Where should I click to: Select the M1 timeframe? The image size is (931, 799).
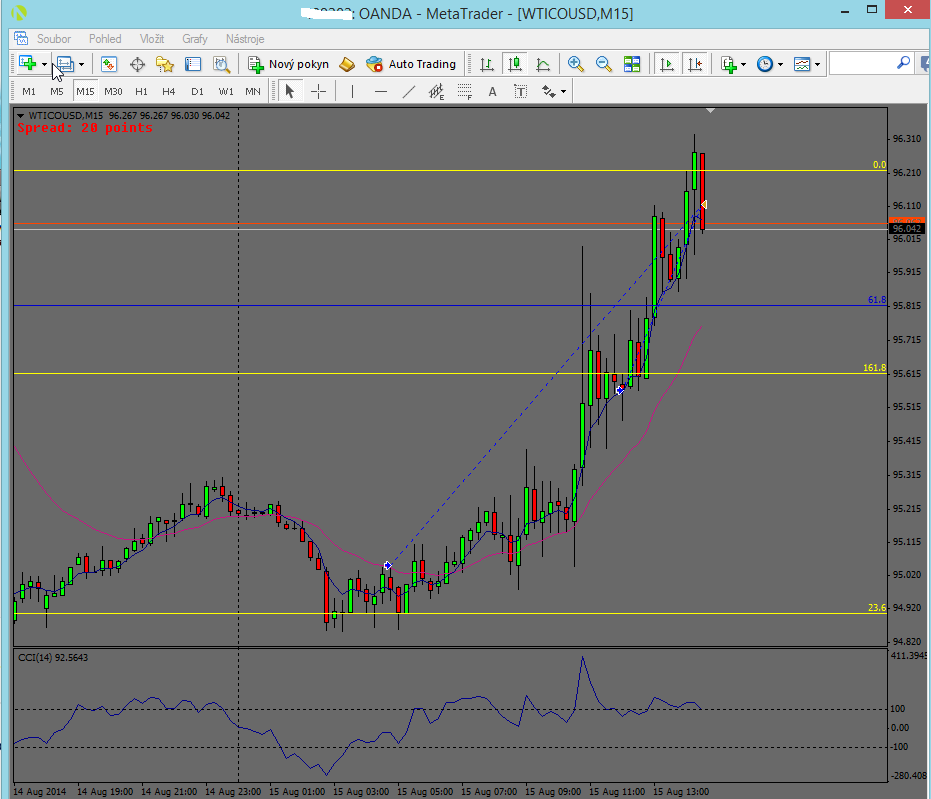coord(28,91)
